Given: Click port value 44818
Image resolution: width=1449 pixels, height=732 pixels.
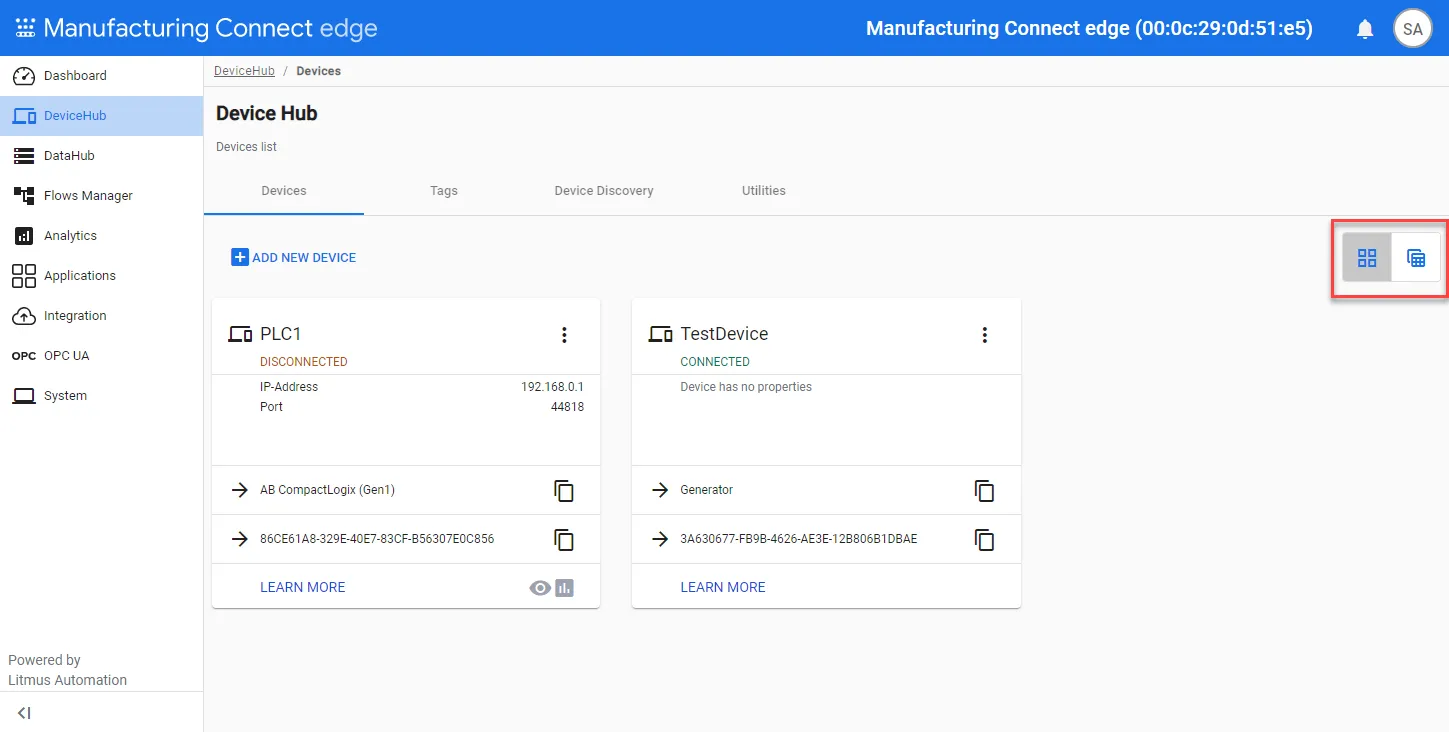Looking at the screenshot, I should 567,407.
